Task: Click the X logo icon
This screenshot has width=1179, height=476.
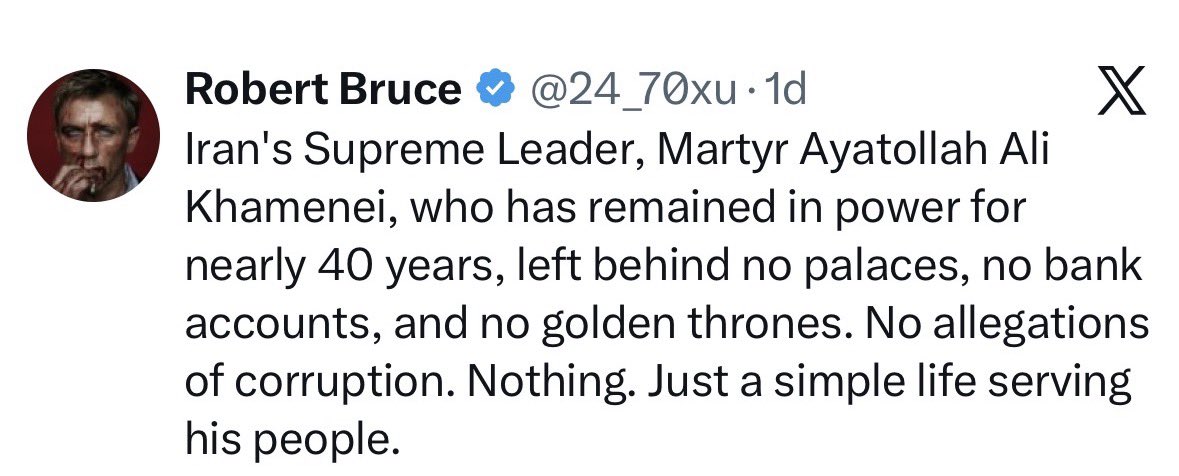Action: coord(1121,90)
